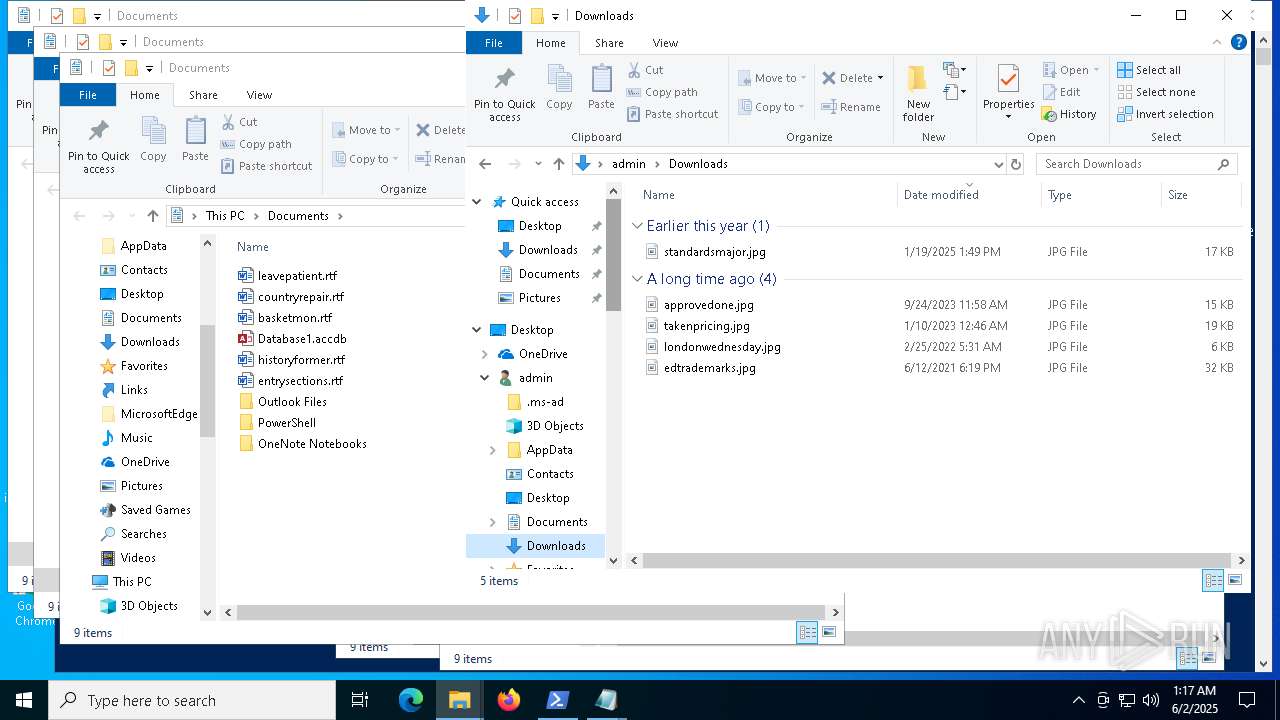The width and height of the screenshot is (1280, 720).
Task: Launch Firefox from the taskbar
Action: [509, 700]
